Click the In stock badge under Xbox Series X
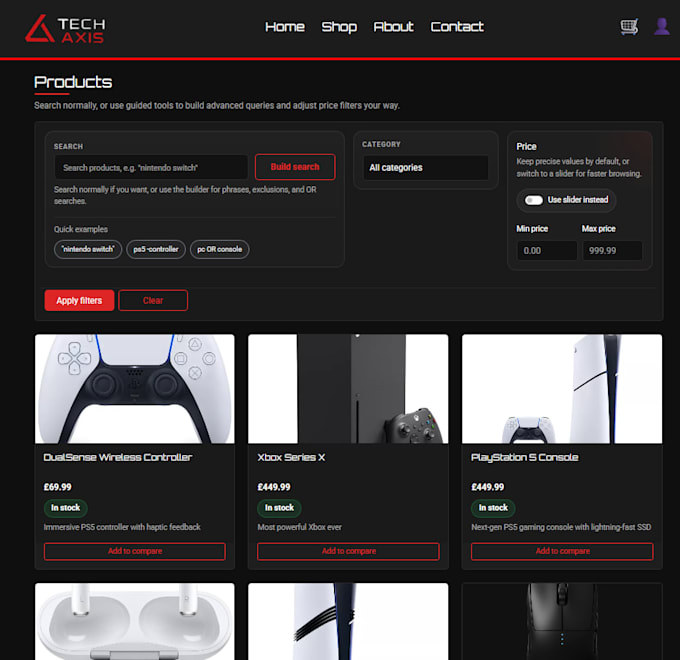The height and width of the screenshot is (660, 680). tap(279, 508)
